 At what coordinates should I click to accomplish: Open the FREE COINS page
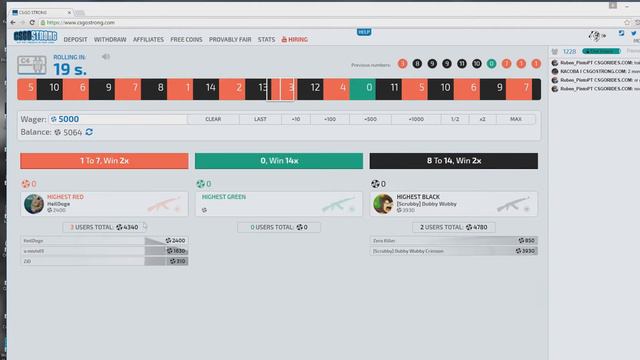pyautogui.click(x=186, y=40)
